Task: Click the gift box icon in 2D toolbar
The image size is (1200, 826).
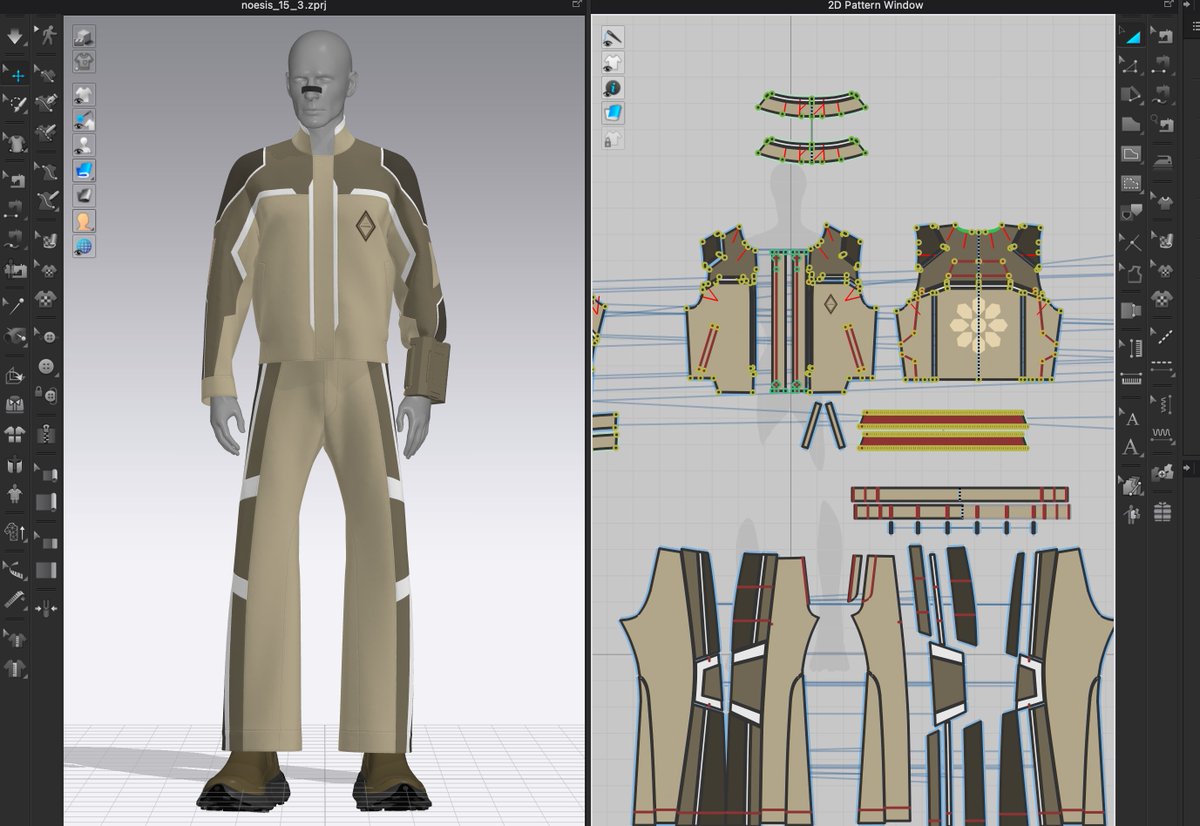Action: coord(1163,512)
